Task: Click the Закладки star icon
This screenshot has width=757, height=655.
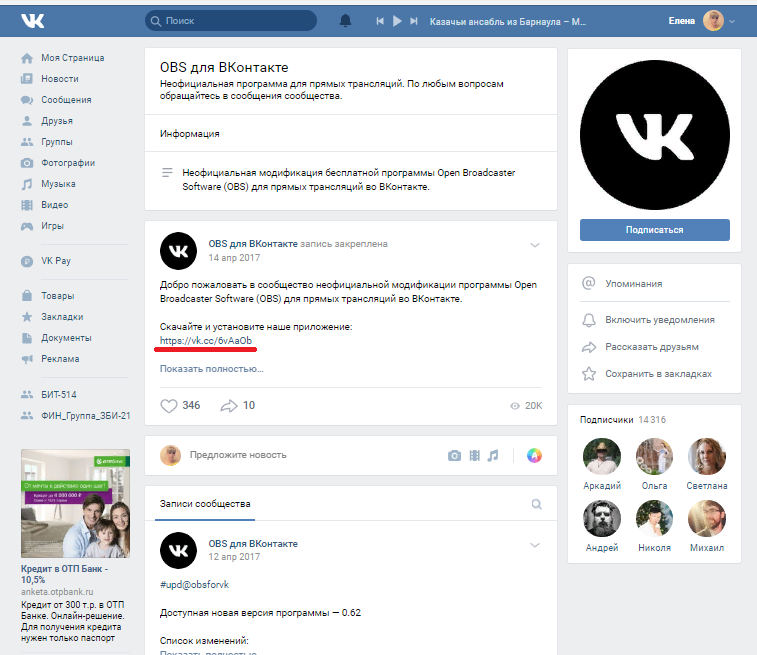Action: tap(27, 317)
